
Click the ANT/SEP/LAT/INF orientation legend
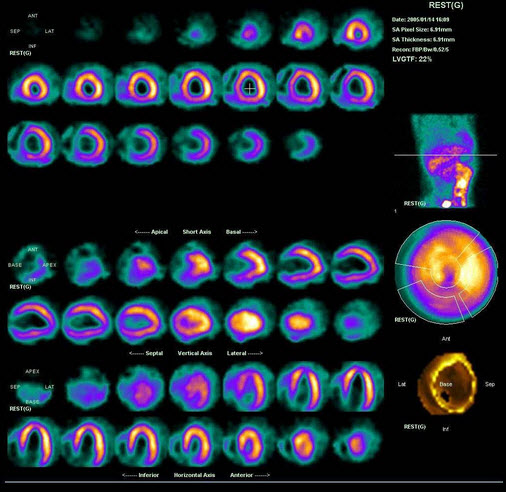pyautogui.click(x=32, y=31)
